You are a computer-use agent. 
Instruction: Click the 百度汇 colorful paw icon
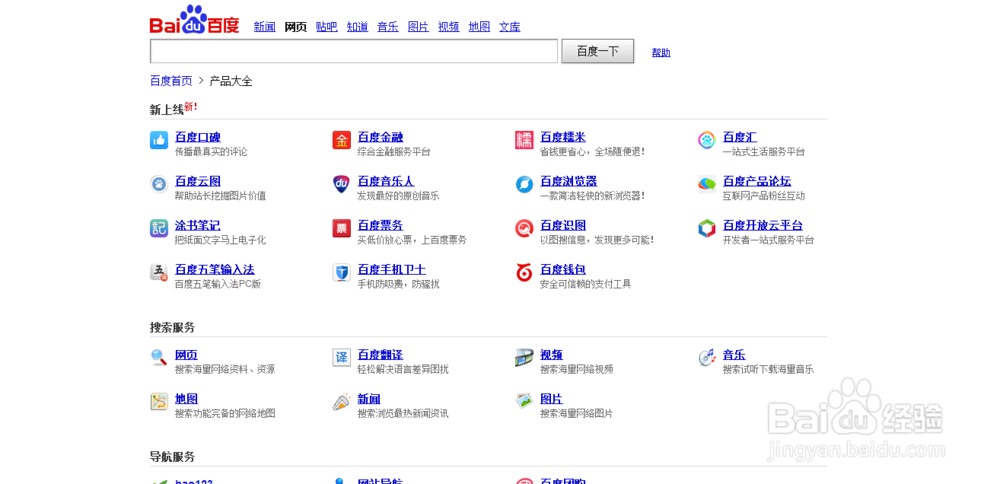pos(707,140)
